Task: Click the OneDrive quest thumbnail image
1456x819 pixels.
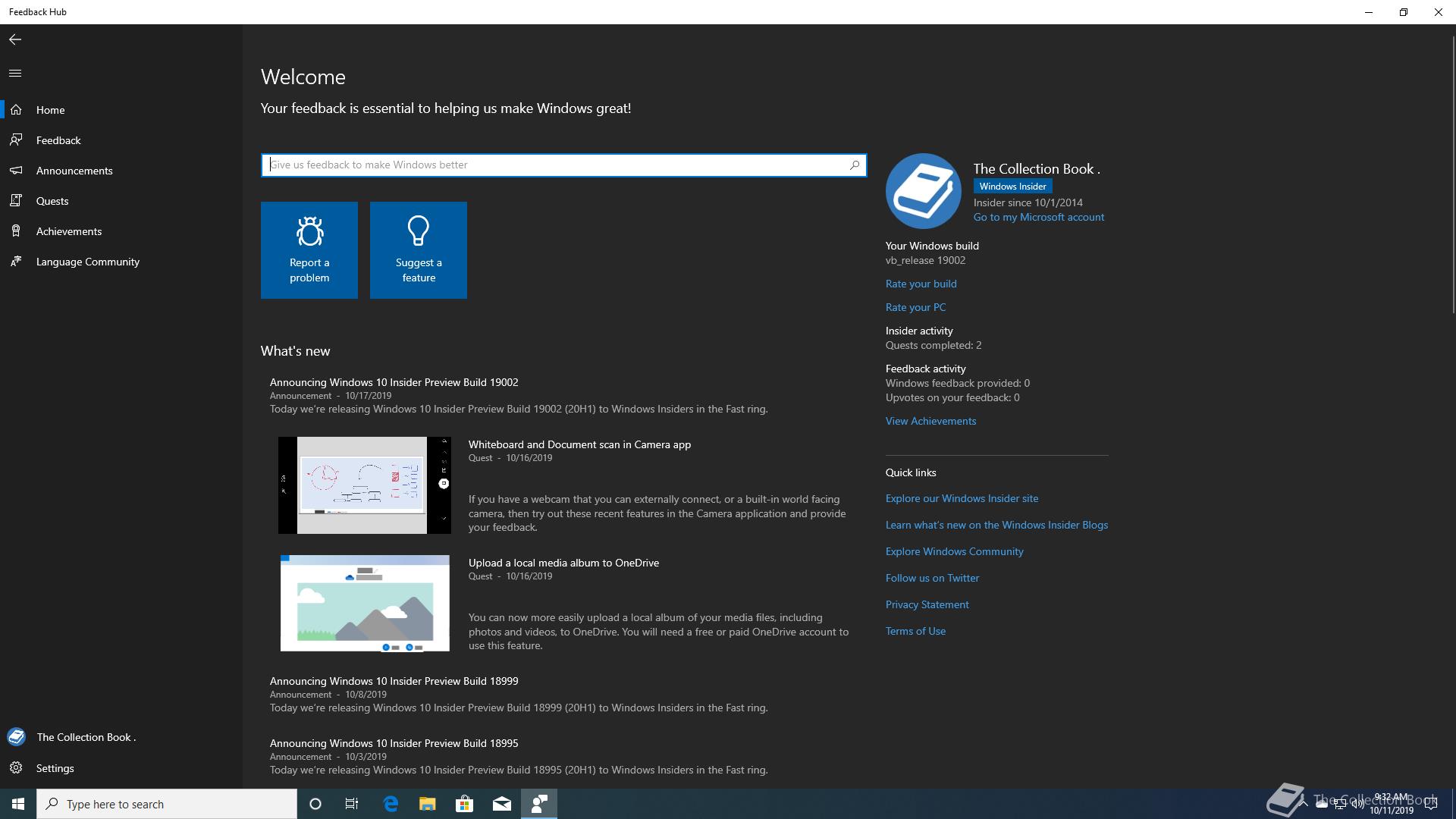Action: pos(365,604)
